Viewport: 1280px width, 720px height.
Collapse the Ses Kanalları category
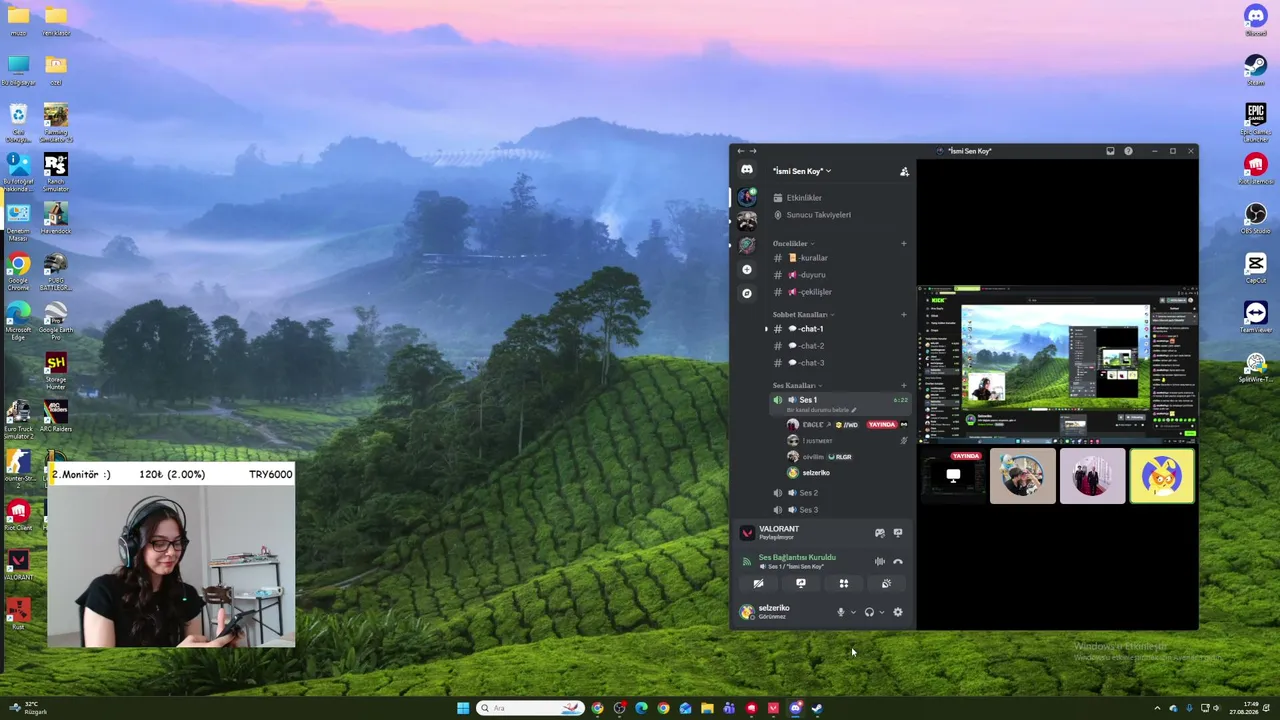point(797,385)
